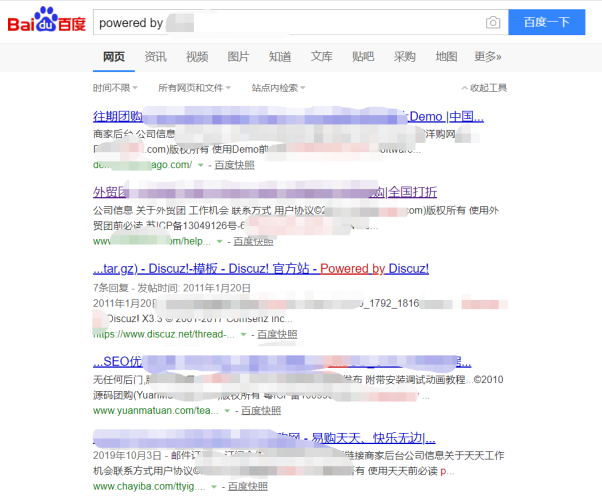Switch to the 视频 tab

[197, 57]
